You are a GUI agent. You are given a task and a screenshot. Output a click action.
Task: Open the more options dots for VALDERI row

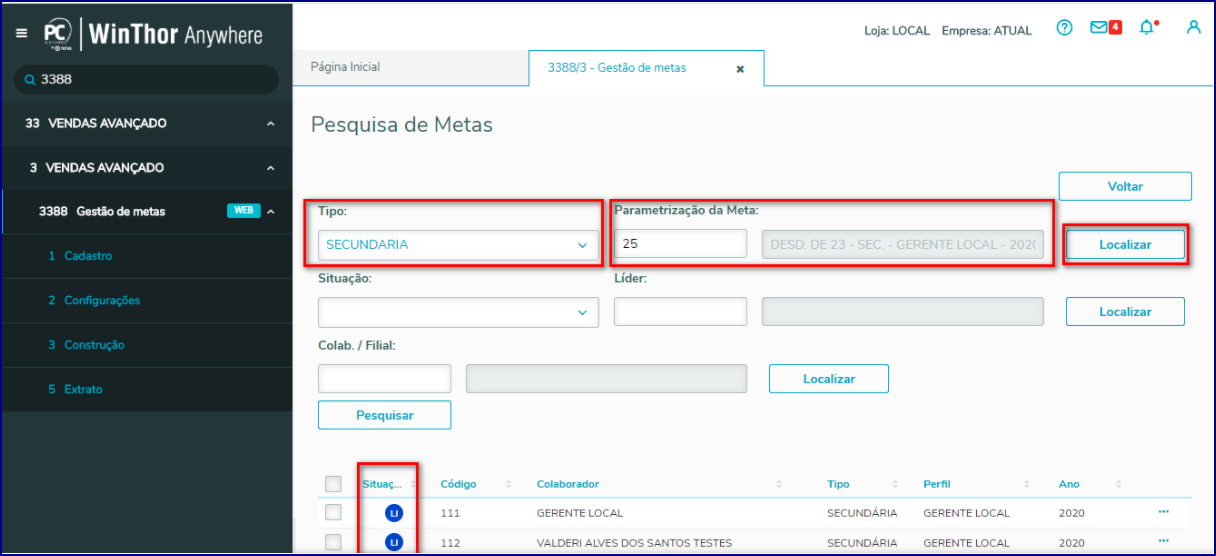tap(1163, 542)
